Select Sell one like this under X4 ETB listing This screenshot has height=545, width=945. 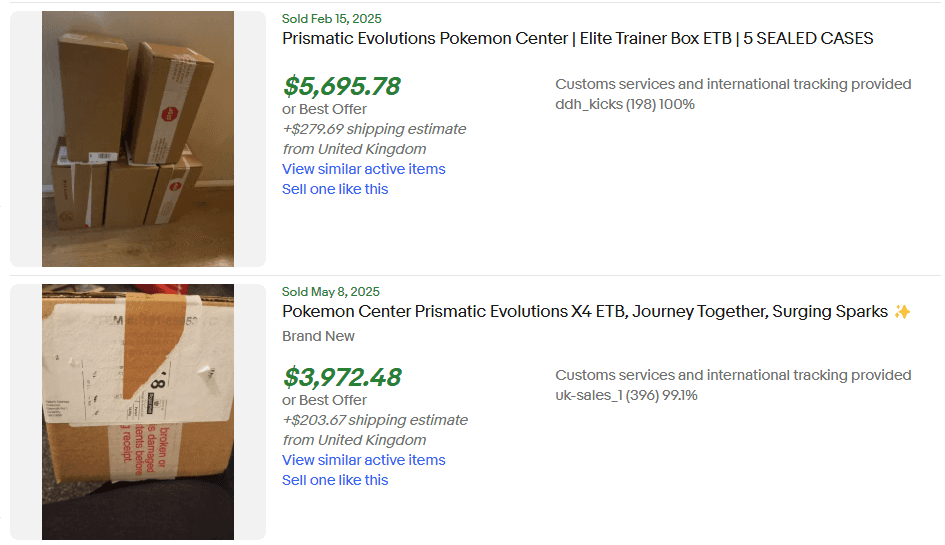pos(335,480)
